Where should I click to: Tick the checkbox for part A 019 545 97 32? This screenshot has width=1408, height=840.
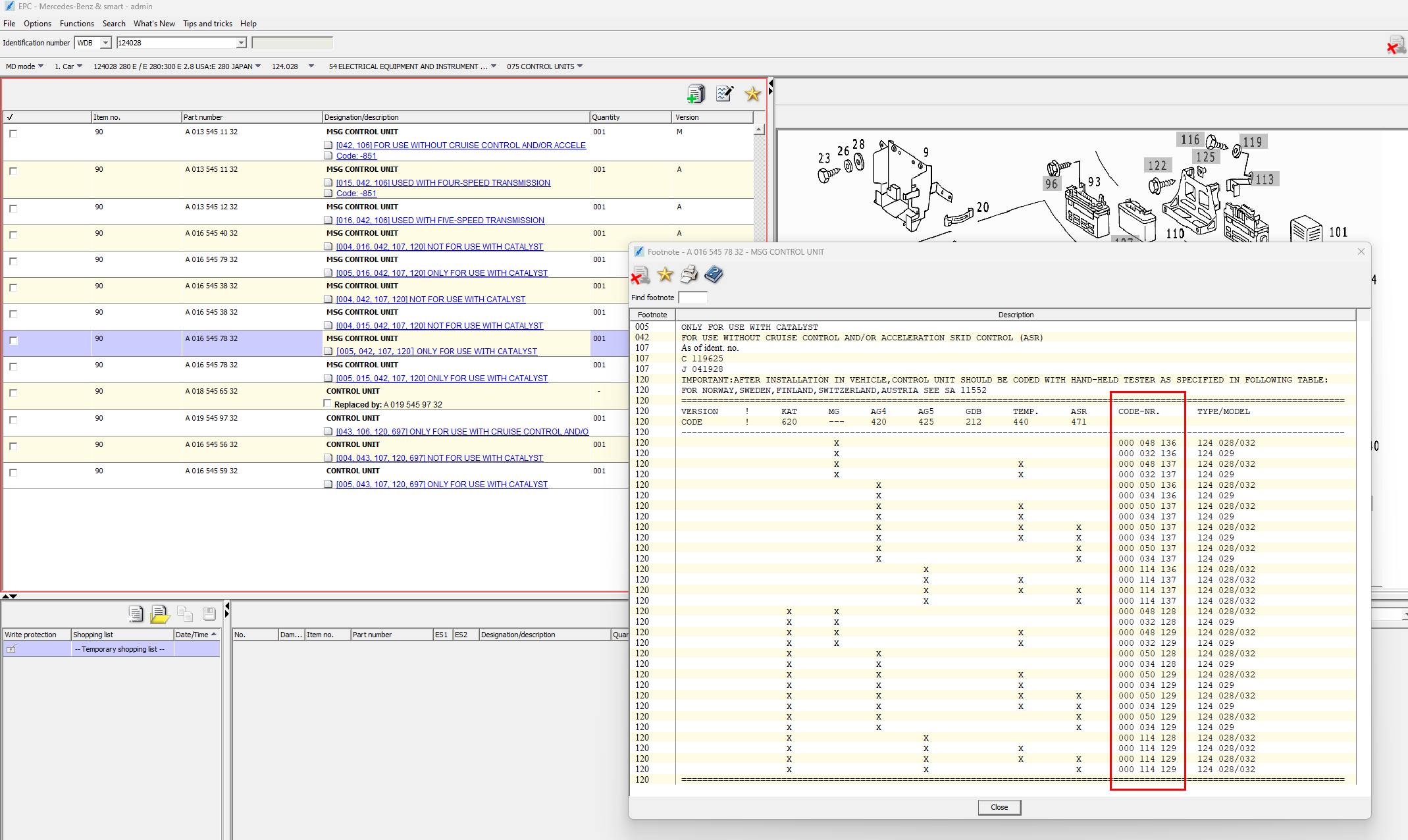[x=13, y=420]
